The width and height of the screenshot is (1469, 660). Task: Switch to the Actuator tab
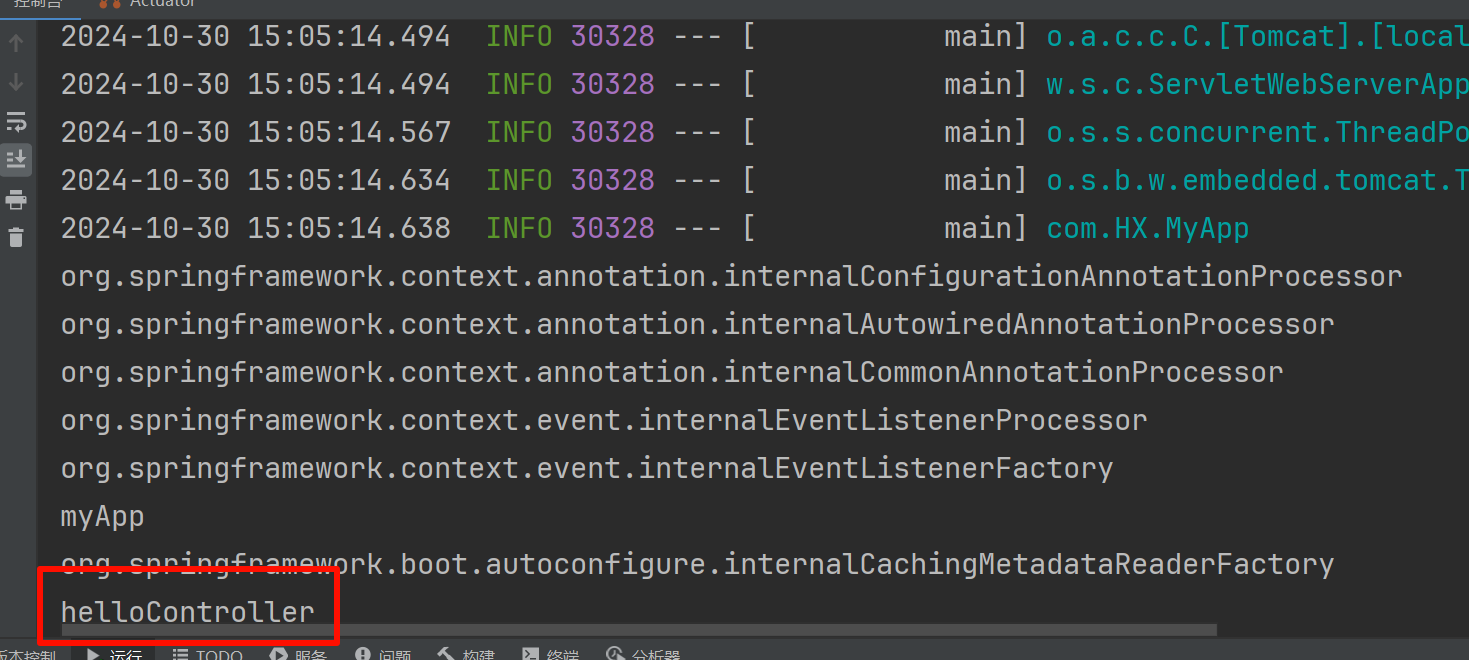pos(149,4)
